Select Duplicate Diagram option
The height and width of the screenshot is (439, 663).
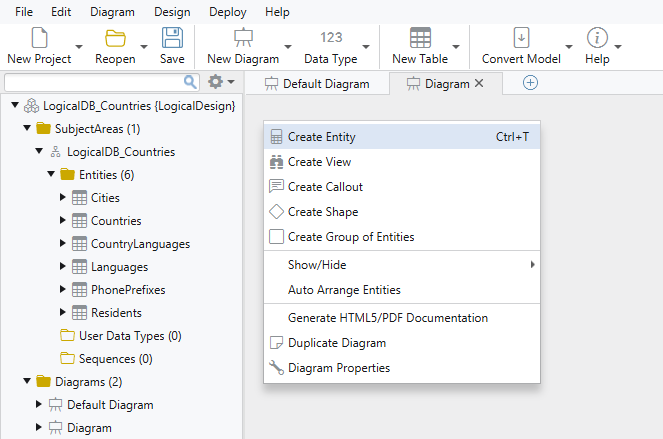[x=402, y=343]
